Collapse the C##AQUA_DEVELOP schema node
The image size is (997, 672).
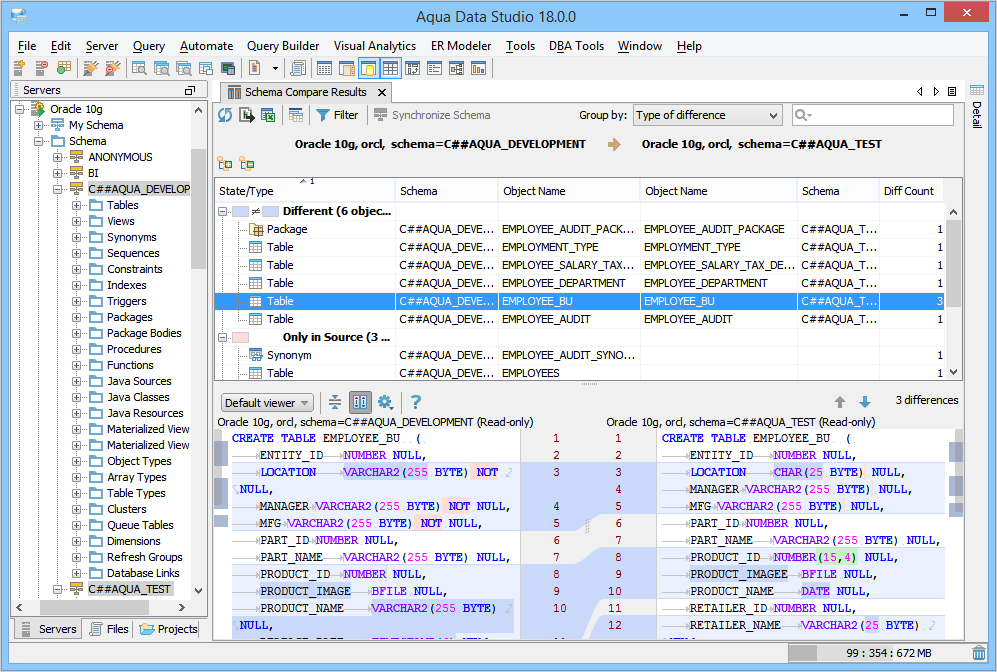coord(57,189)
